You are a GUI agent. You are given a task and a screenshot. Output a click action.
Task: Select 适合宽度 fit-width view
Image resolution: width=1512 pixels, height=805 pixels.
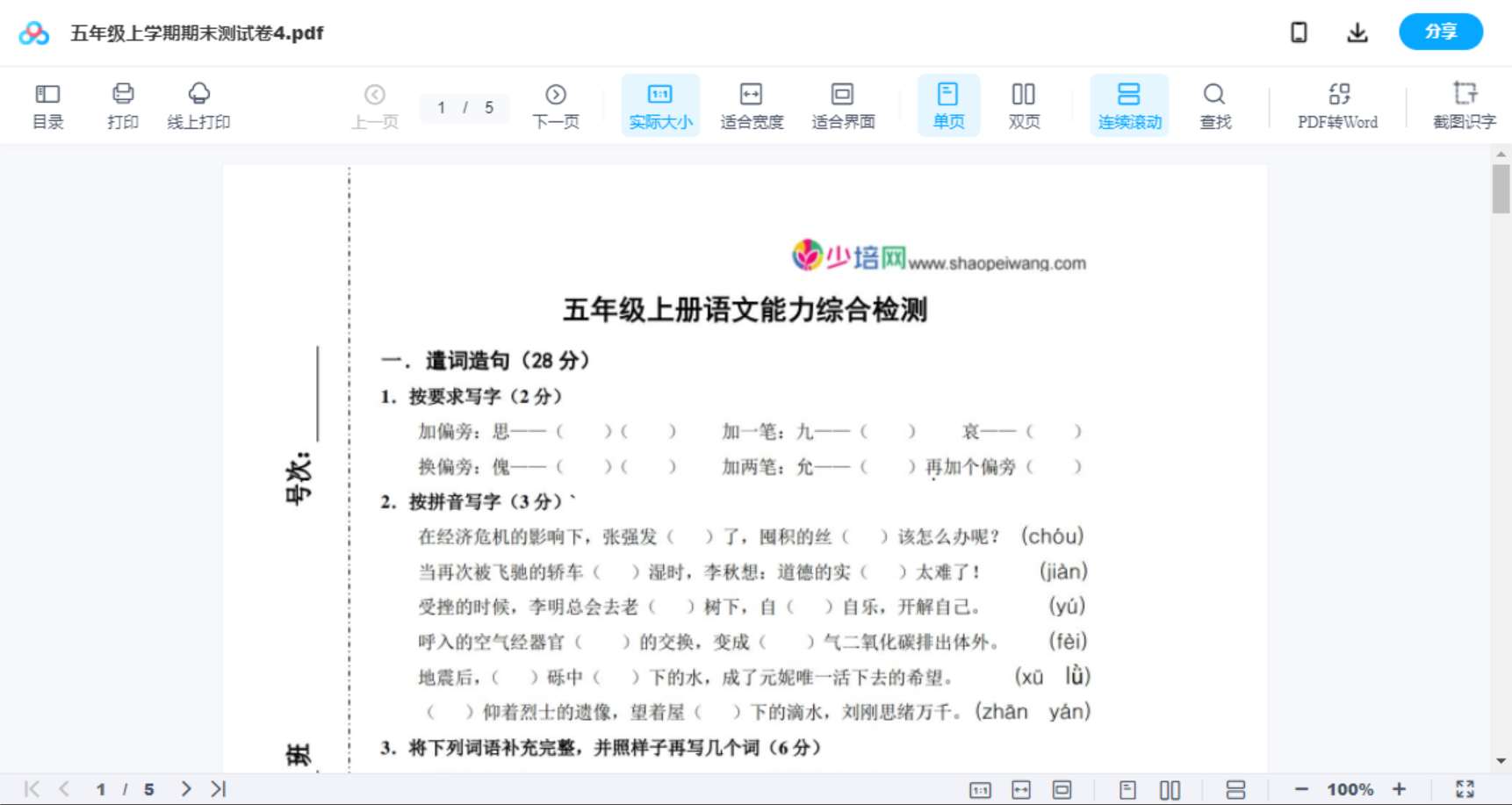click(x=751, y=104)
